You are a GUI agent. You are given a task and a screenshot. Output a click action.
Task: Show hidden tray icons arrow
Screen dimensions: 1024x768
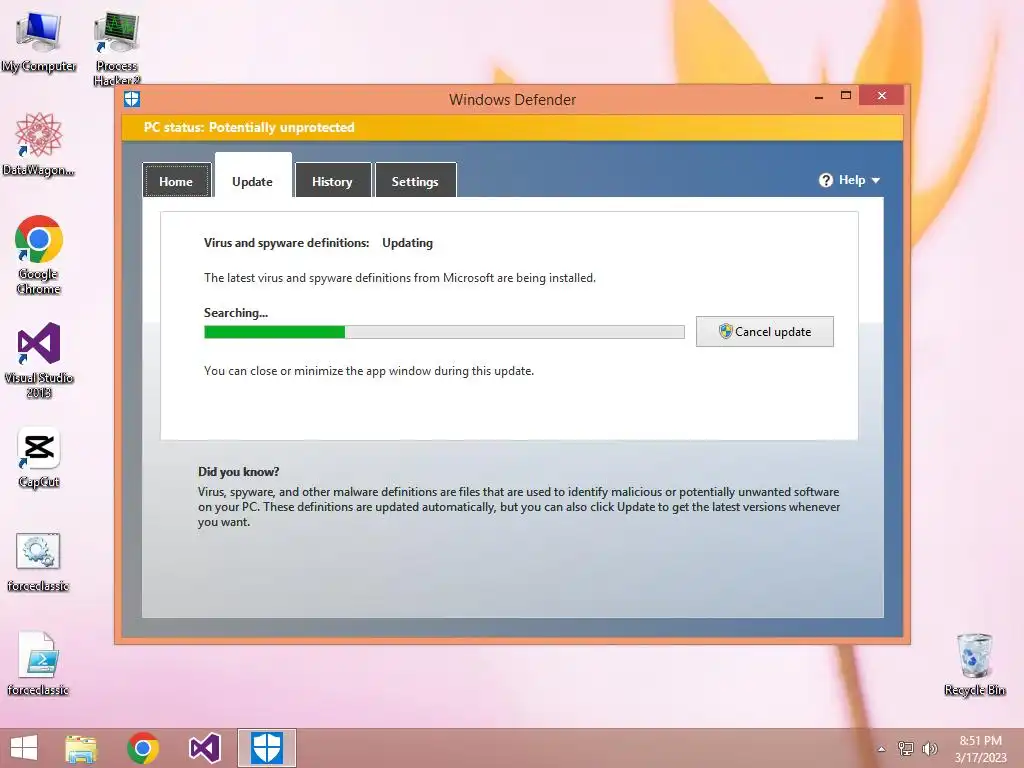click(x=882, y=749)
